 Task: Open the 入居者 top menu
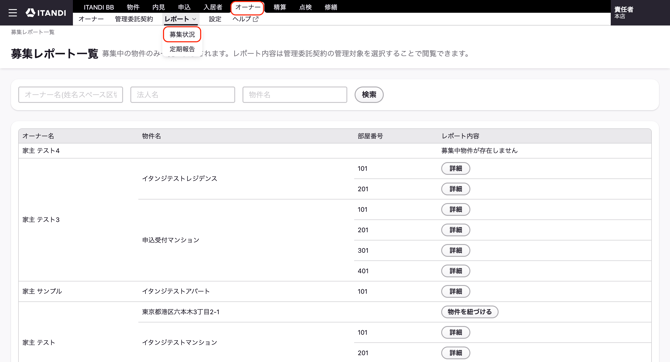click(x=213, y=7)
